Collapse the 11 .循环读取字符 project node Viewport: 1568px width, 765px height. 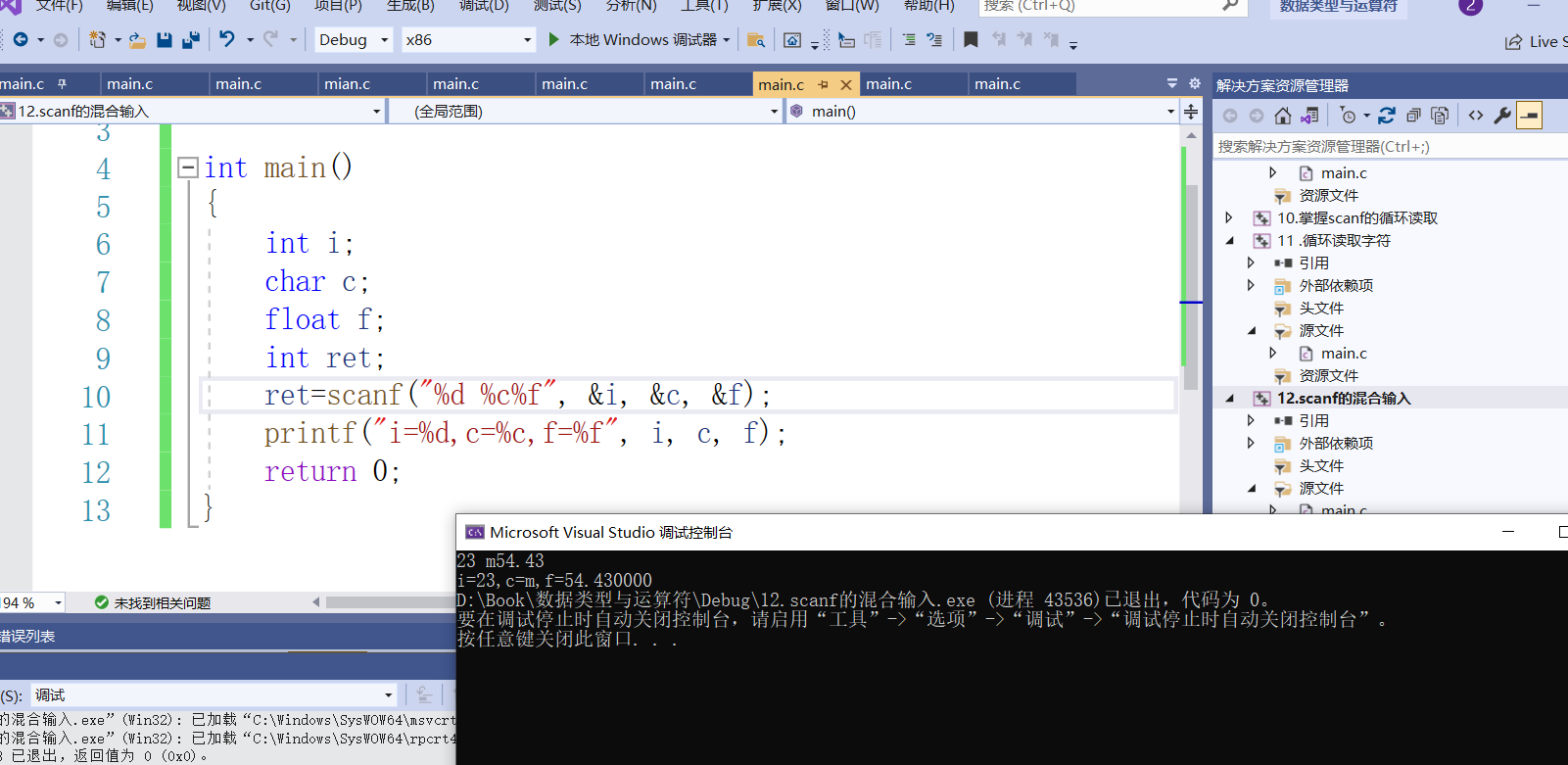pos(1229,240)
